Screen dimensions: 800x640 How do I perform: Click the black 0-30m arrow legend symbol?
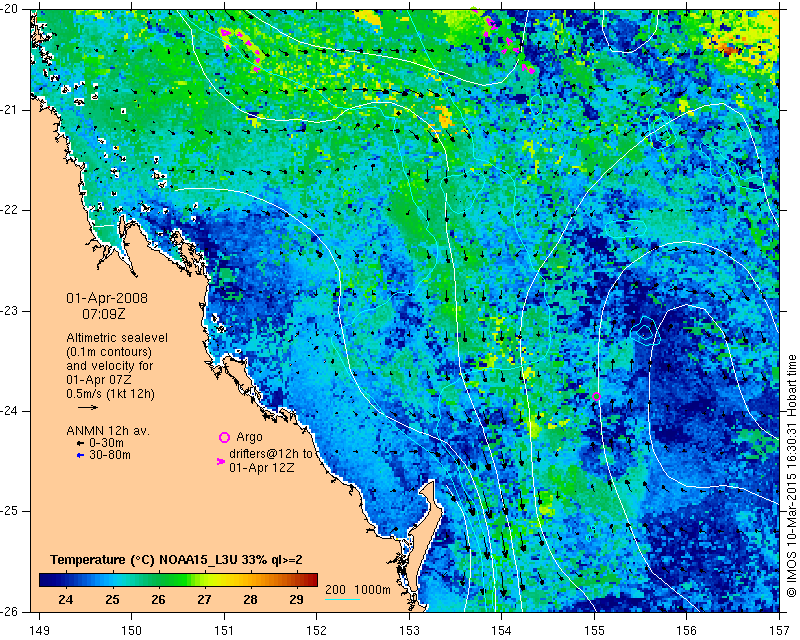coord(80,444)
